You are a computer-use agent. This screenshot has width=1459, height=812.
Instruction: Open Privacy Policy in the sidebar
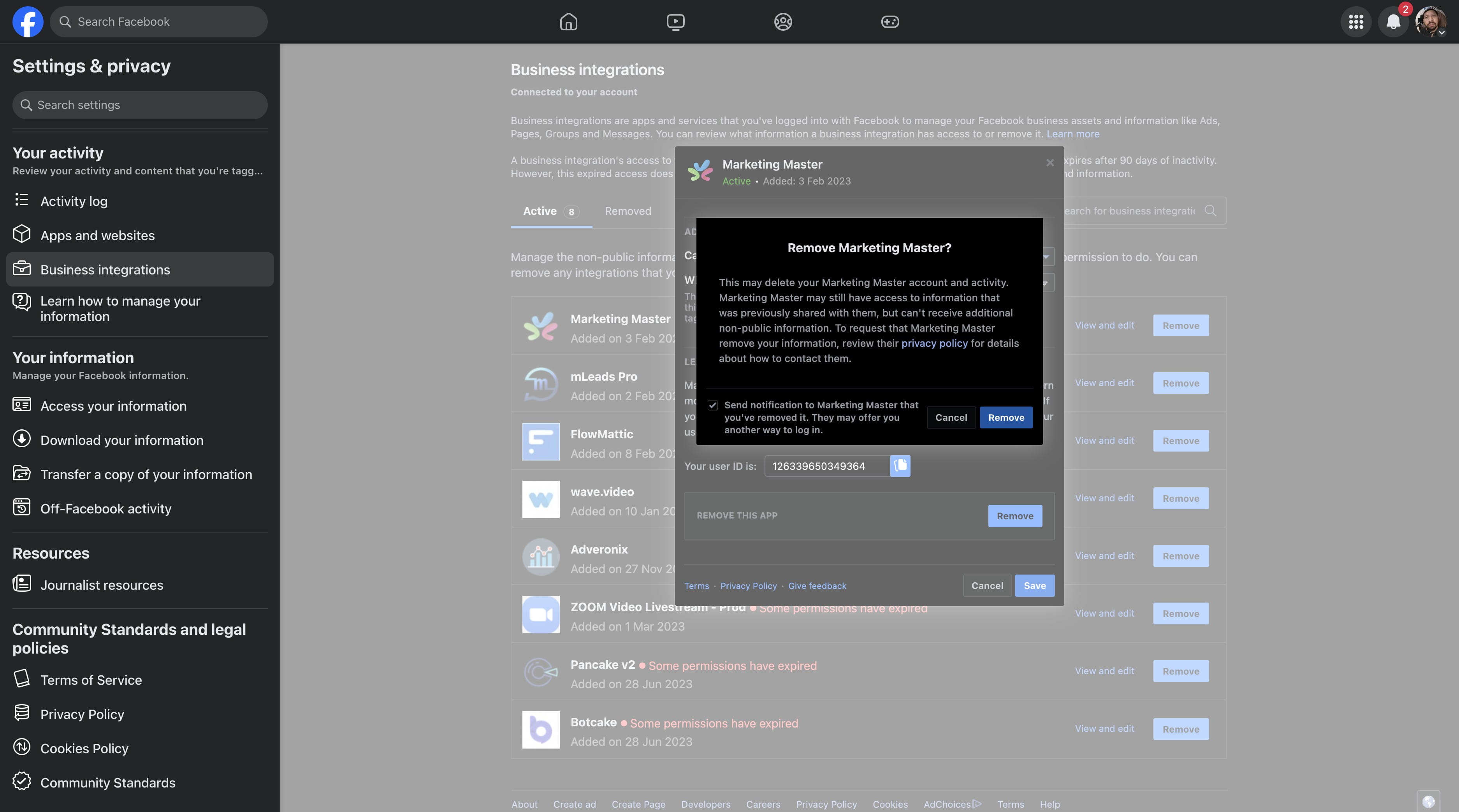click(x=140, y=714)
